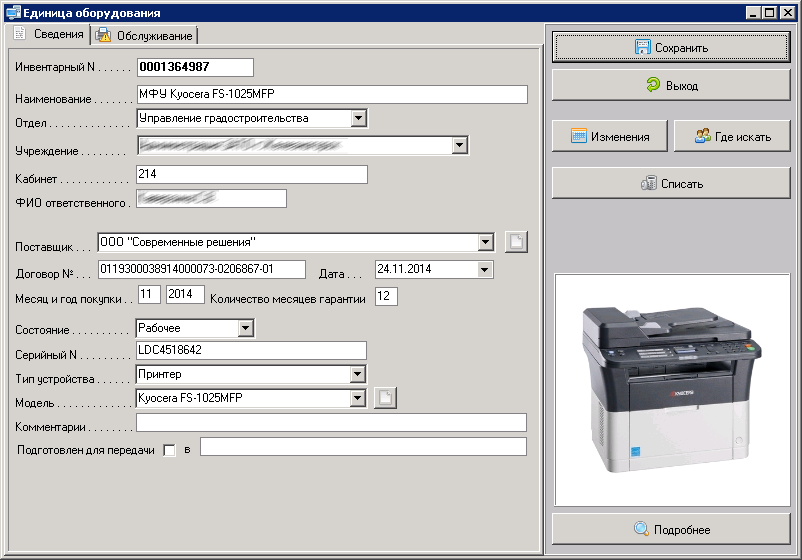802x560 pixels.
Task: Open the Дата calendar dropdown
Action: pos(484,270)
